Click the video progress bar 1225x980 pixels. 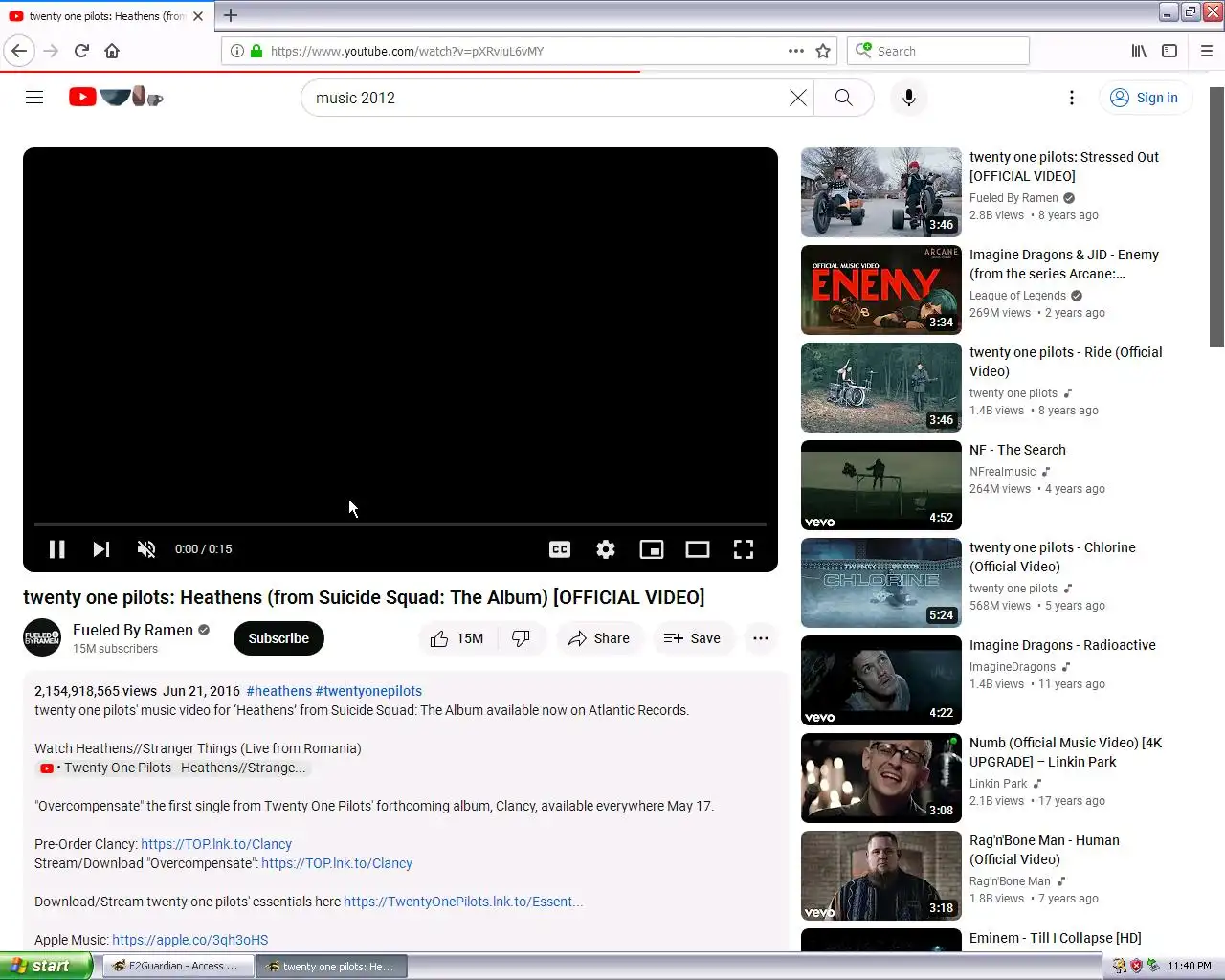(x=400, y=524)
